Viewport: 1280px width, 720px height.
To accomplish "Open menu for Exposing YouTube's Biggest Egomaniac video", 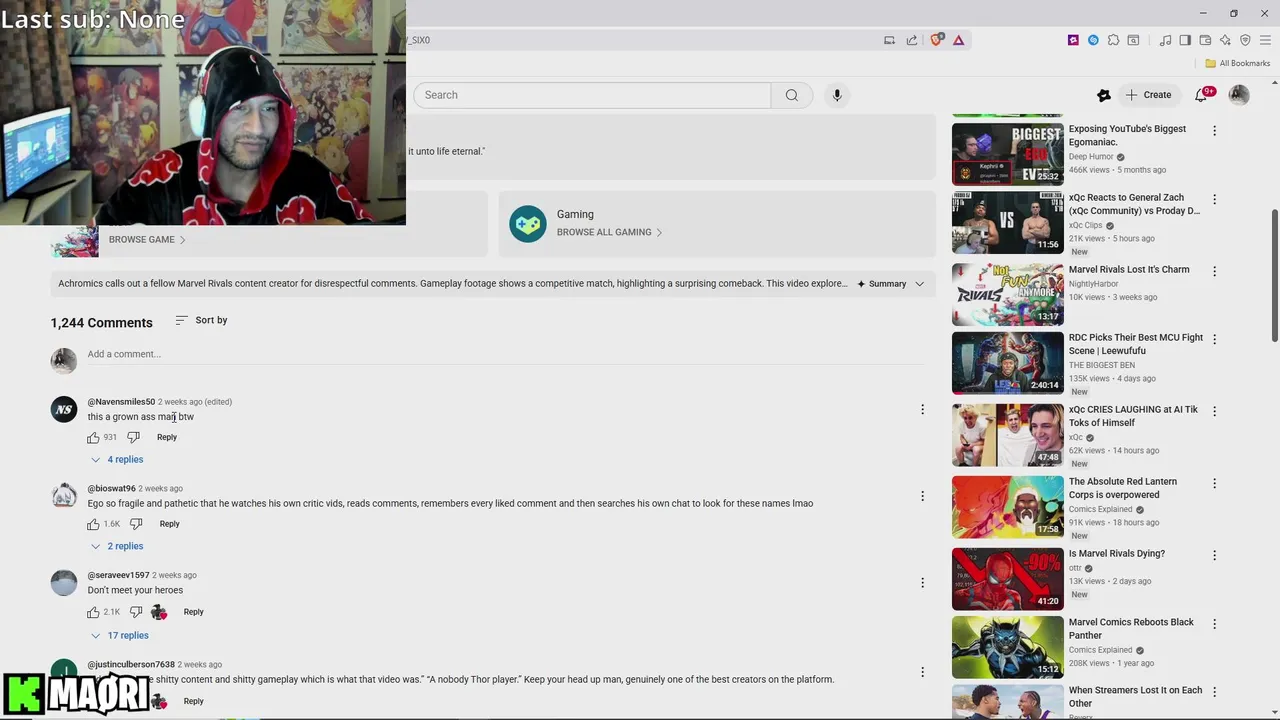I will tap(1214, 131).
